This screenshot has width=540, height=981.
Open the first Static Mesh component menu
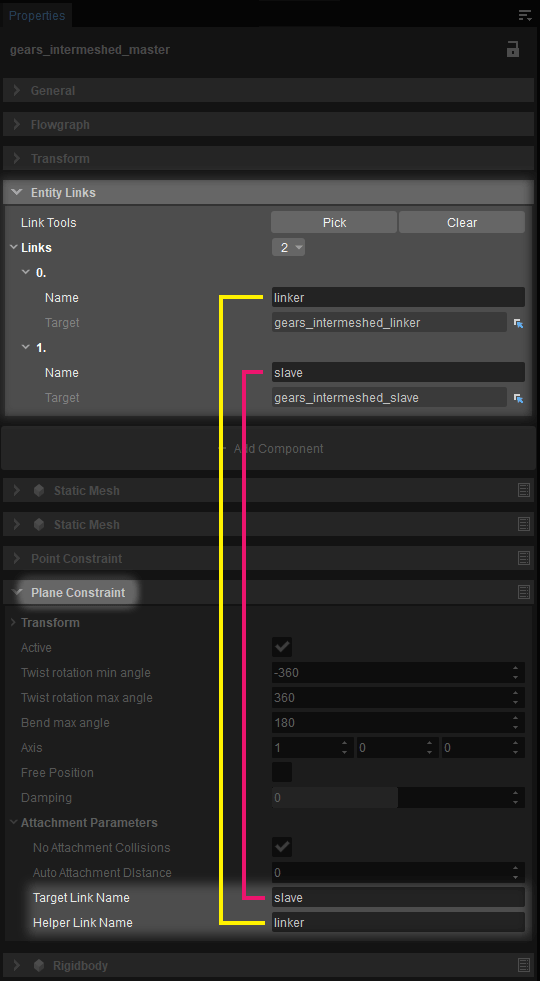coord(524,490)
